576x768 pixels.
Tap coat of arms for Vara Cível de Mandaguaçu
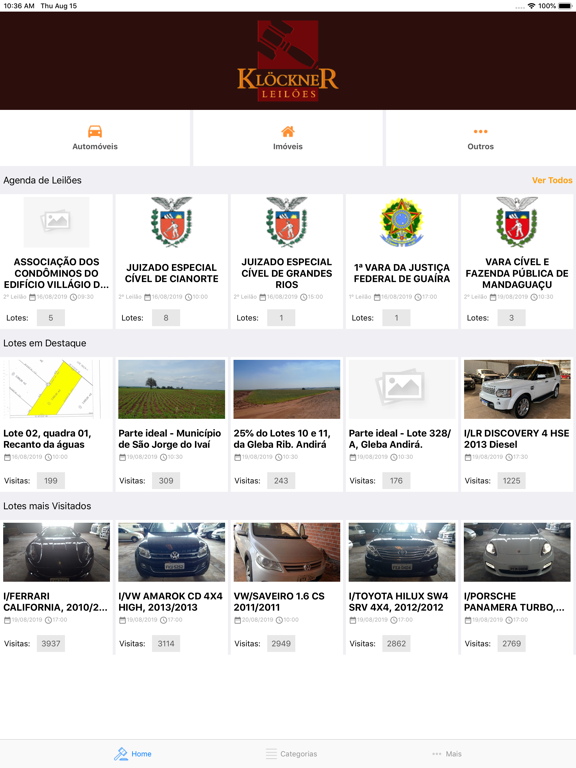tap(517, 222)
